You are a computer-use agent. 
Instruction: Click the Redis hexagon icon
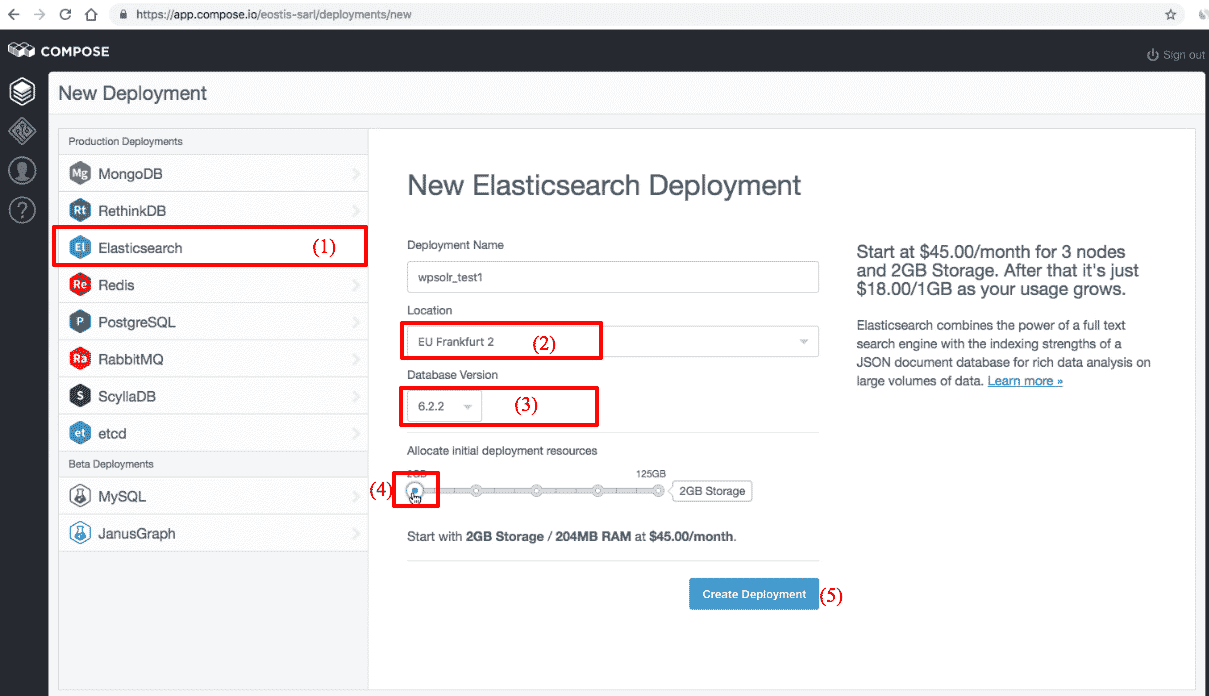click(80, 285)
